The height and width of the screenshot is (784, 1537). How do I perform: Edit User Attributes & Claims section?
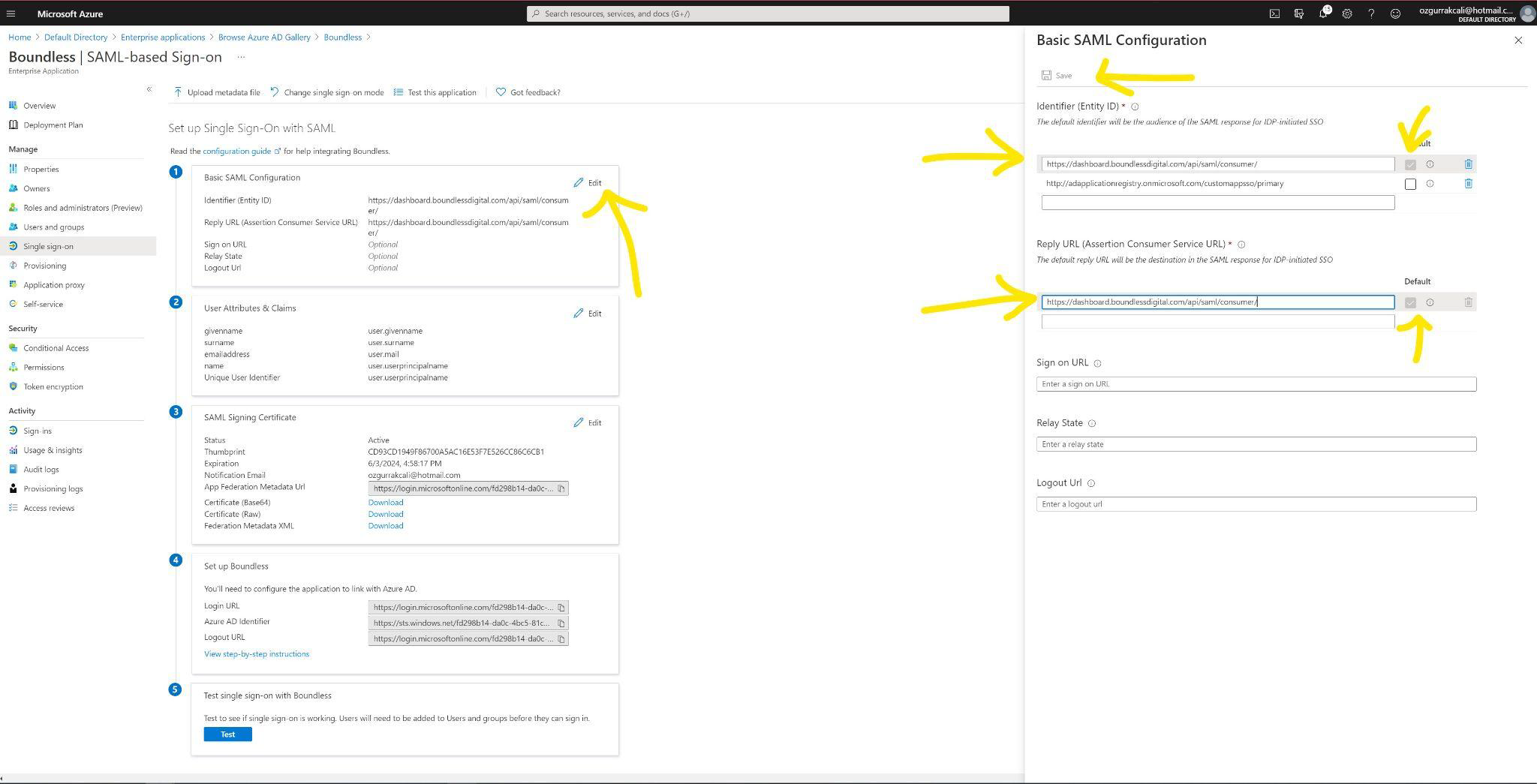(x=588, y=313)
